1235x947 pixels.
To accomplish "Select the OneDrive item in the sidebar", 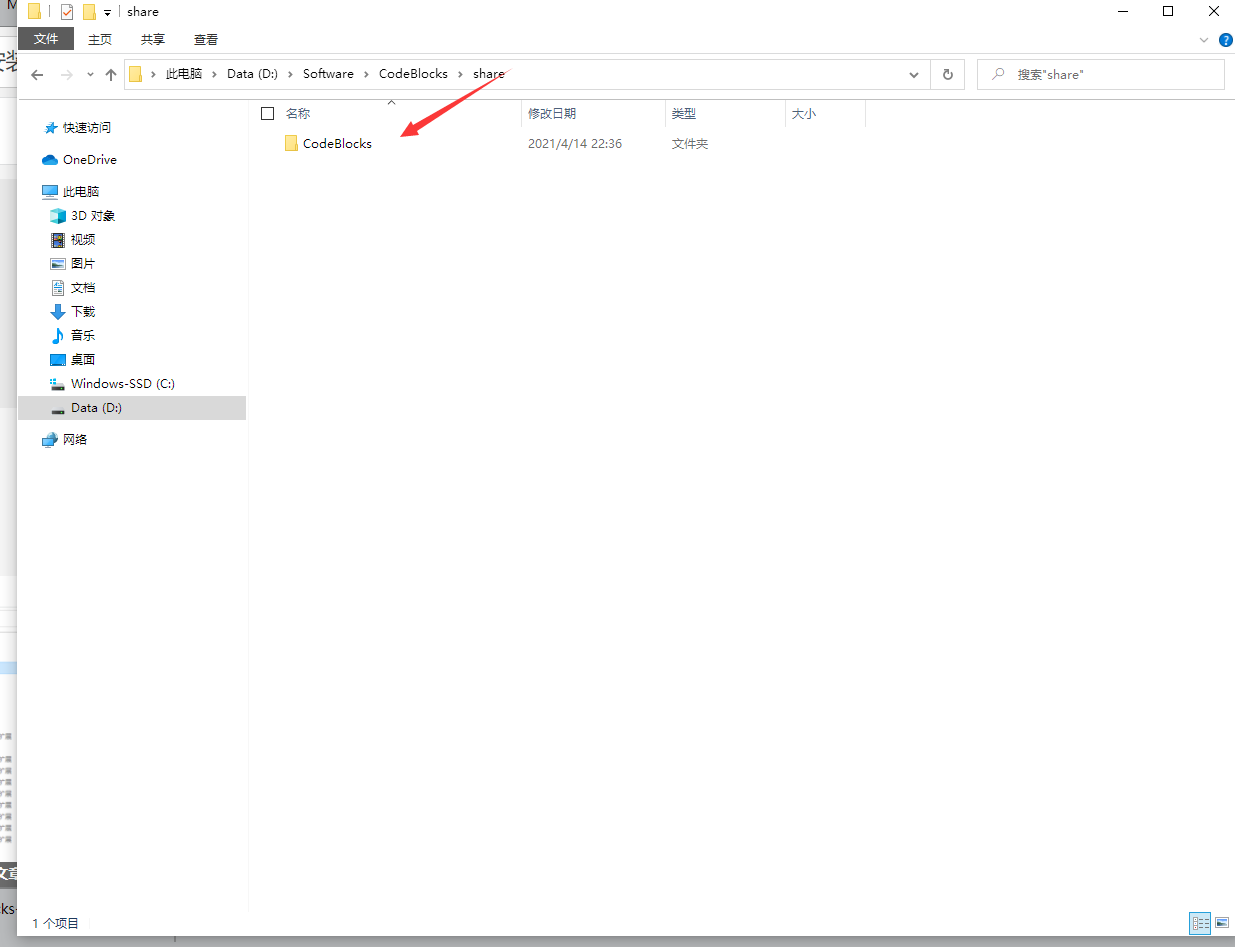I will coord(88,159).
